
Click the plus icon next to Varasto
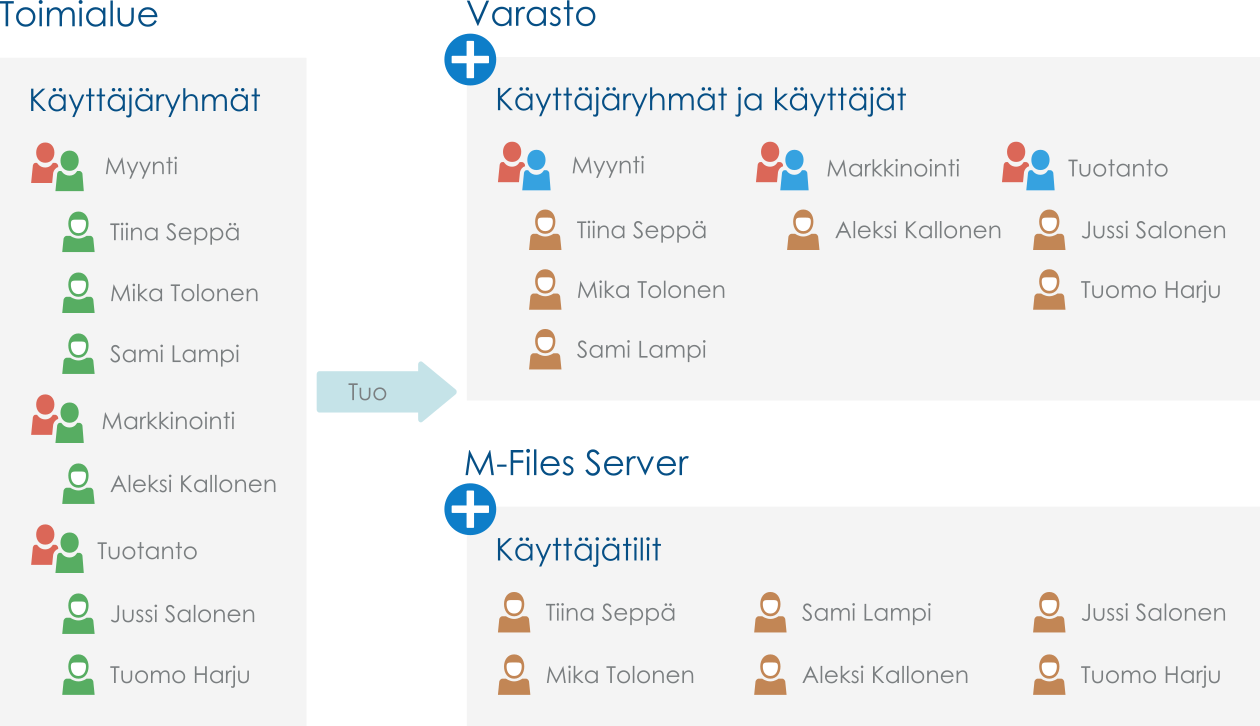469,61
